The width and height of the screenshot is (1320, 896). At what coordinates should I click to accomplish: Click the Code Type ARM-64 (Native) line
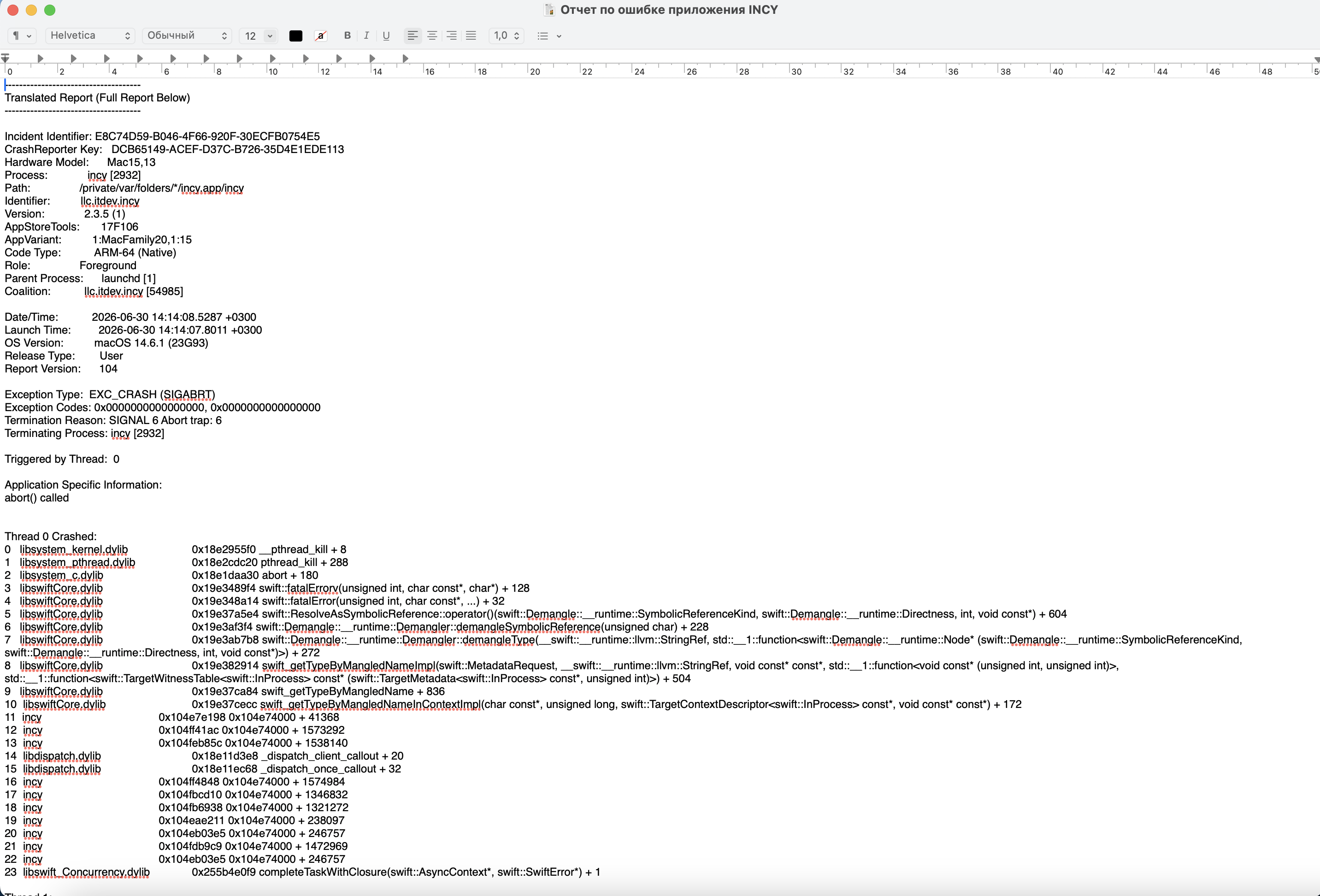tap(90, 253)
